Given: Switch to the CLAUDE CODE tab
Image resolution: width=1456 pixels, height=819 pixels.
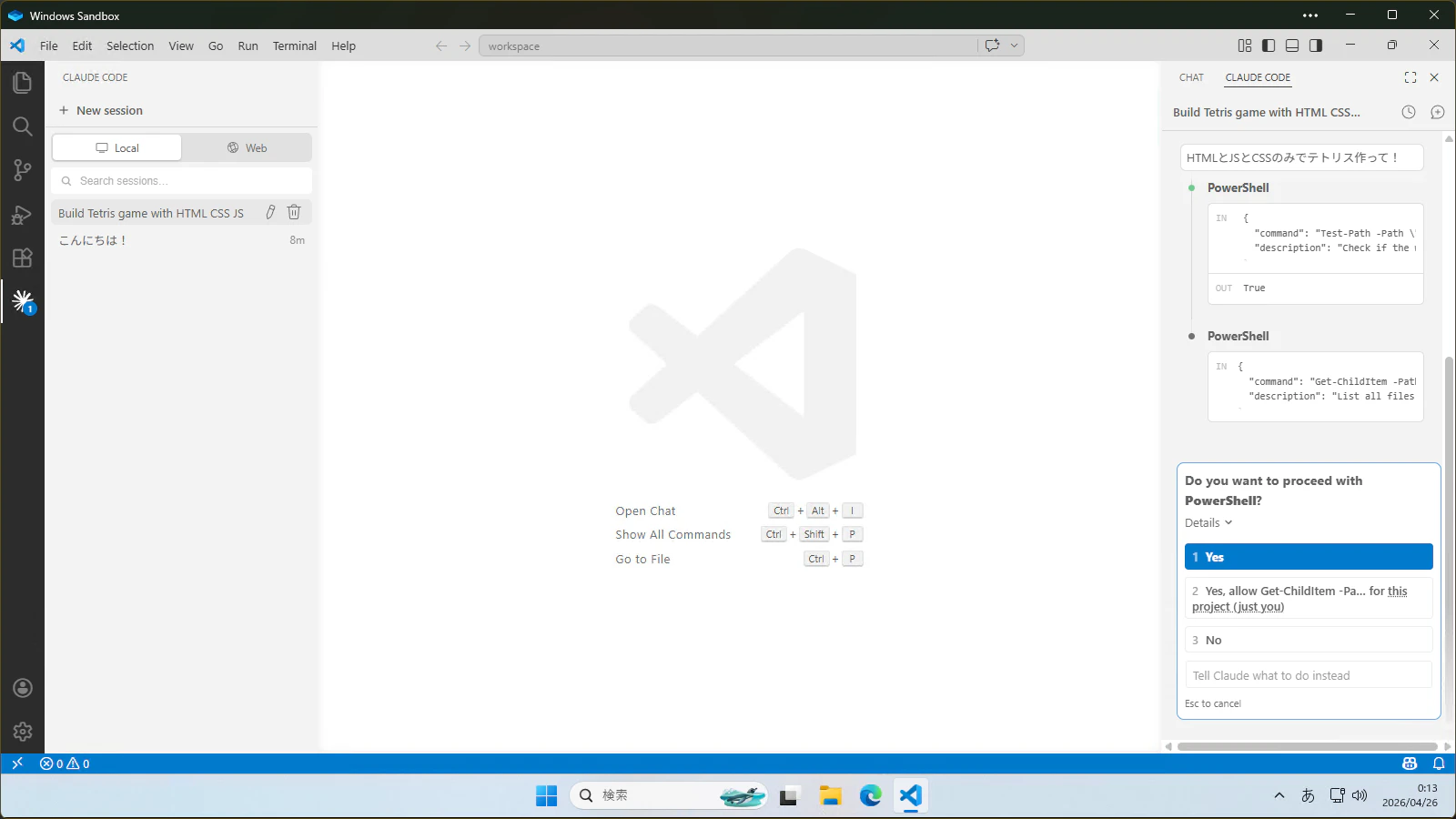Looking at the screenshot, I should click(x=1258, y=77).
